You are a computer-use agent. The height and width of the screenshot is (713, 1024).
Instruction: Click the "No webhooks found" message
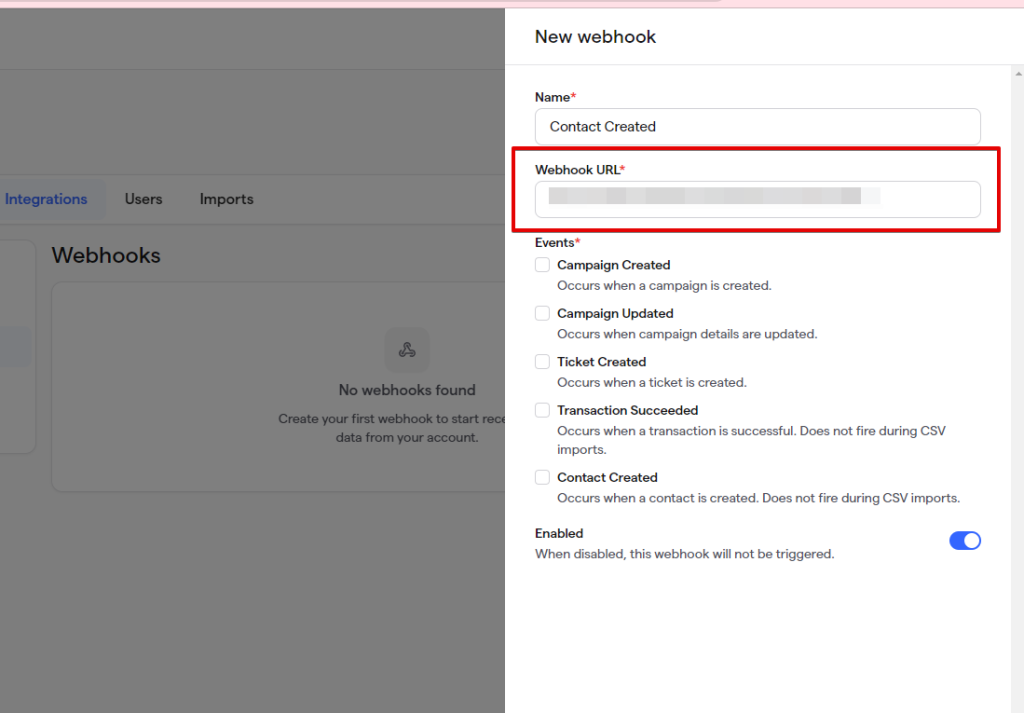point(407,390)
